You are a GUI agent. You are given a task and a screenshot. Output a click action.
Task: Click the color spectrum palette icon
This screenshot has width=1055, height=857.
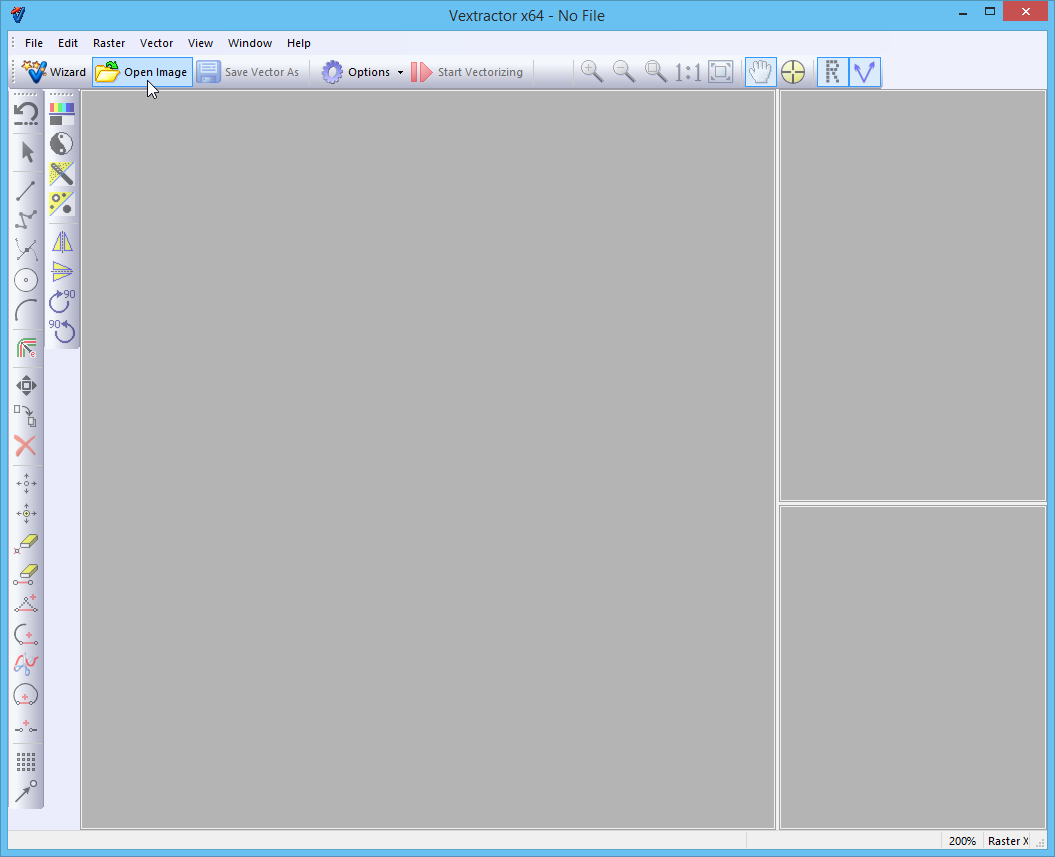(62, 113)
